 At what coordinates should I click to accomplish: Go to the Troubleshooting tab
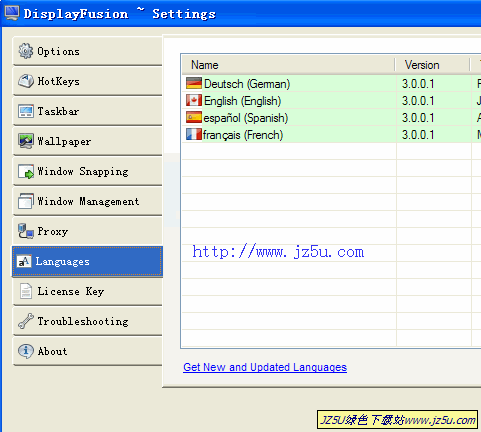[87, 321]
